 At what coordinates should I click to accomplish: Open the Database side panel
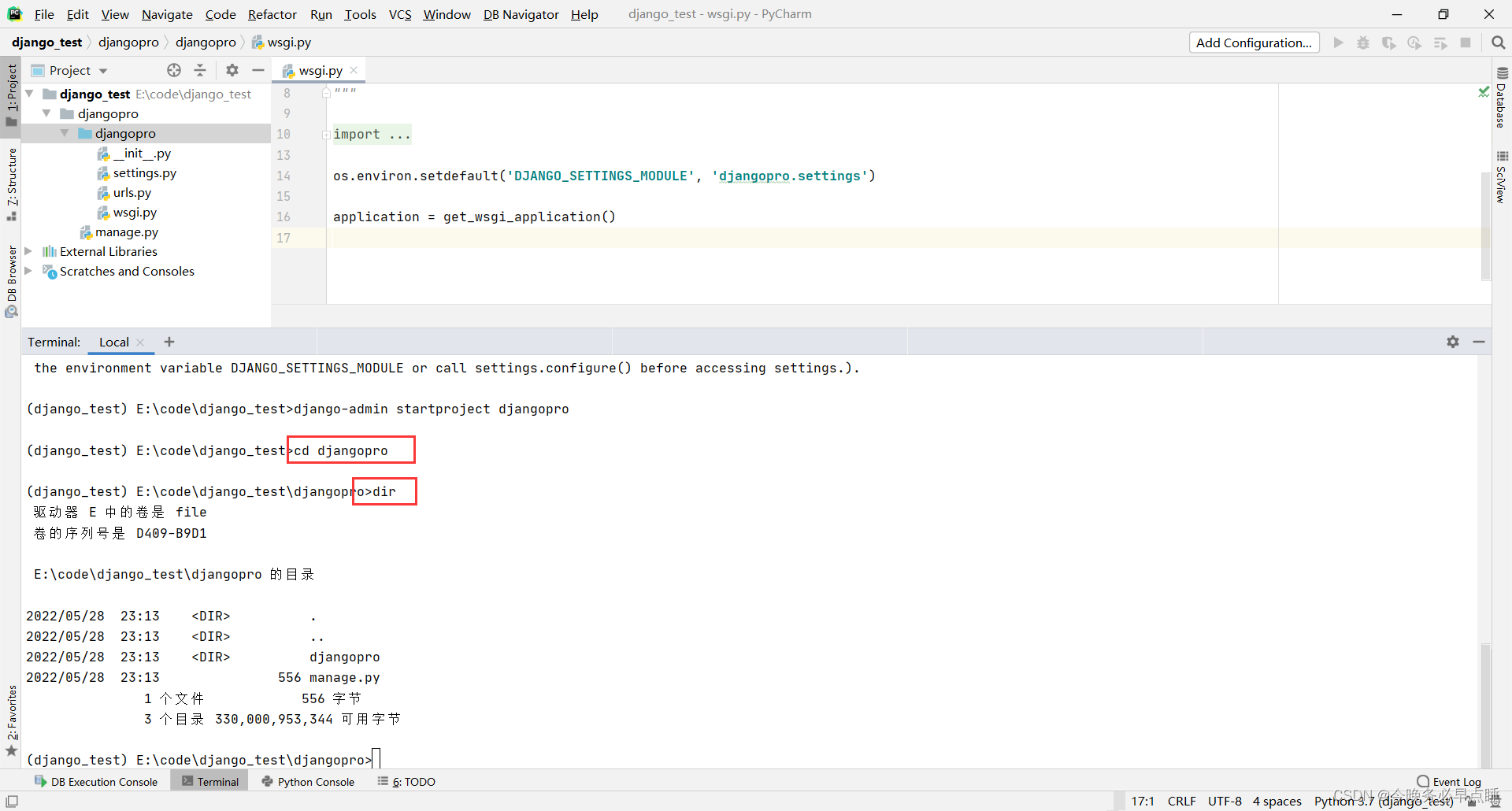1501,98
